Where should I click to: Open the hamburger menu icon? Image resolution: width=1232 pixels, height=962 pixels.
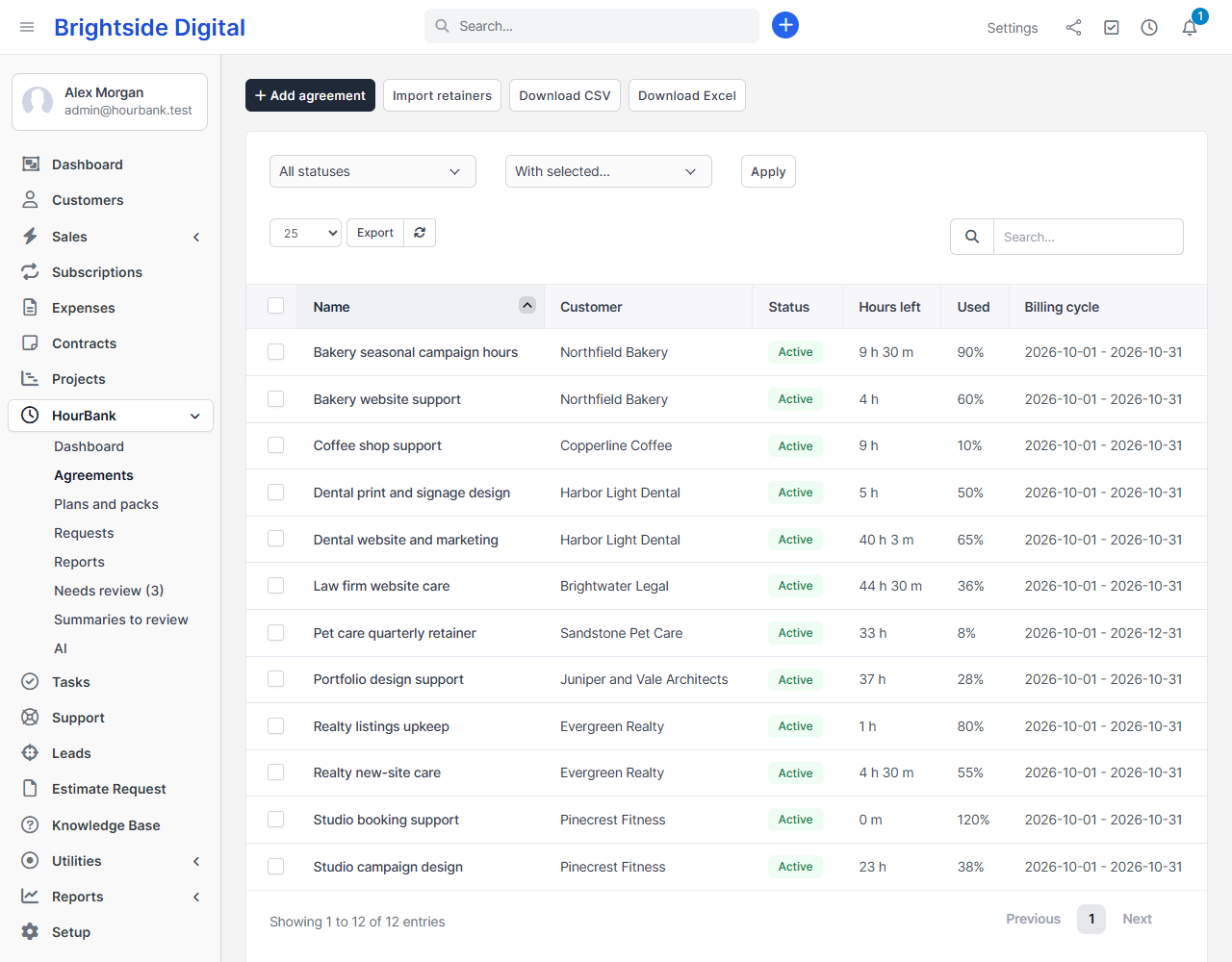(27, 27)
